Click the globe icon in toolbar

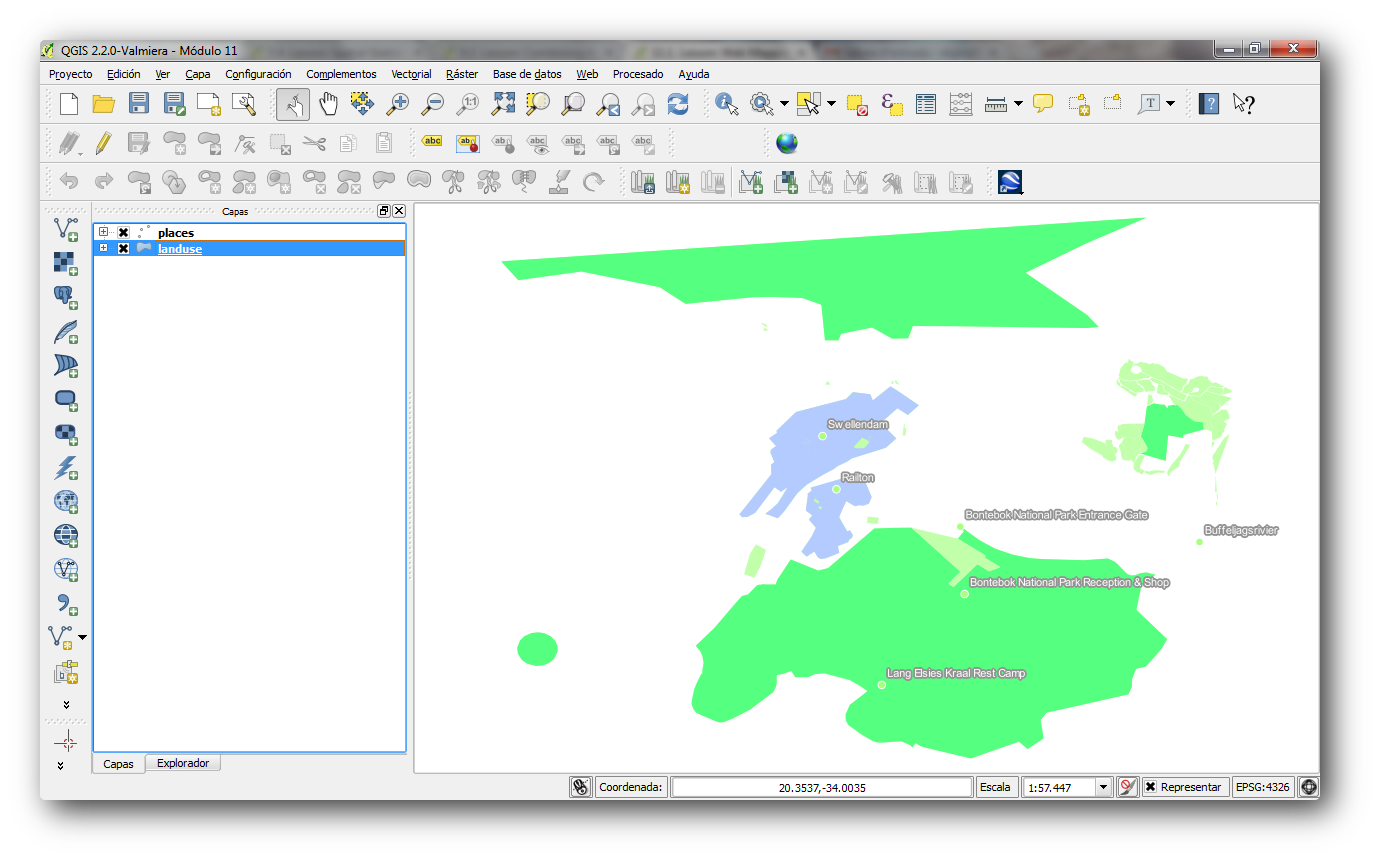coord(787,143)
